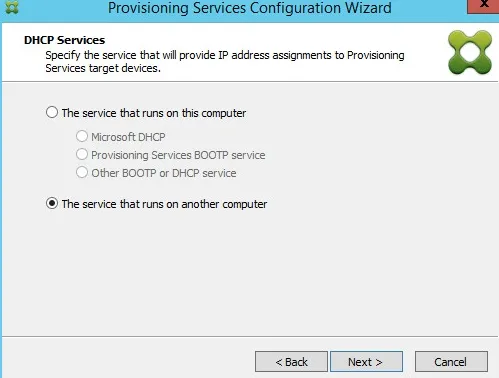Click the DHCP Services heading
The image size is (499, 378).
click(x=64, y=40)
